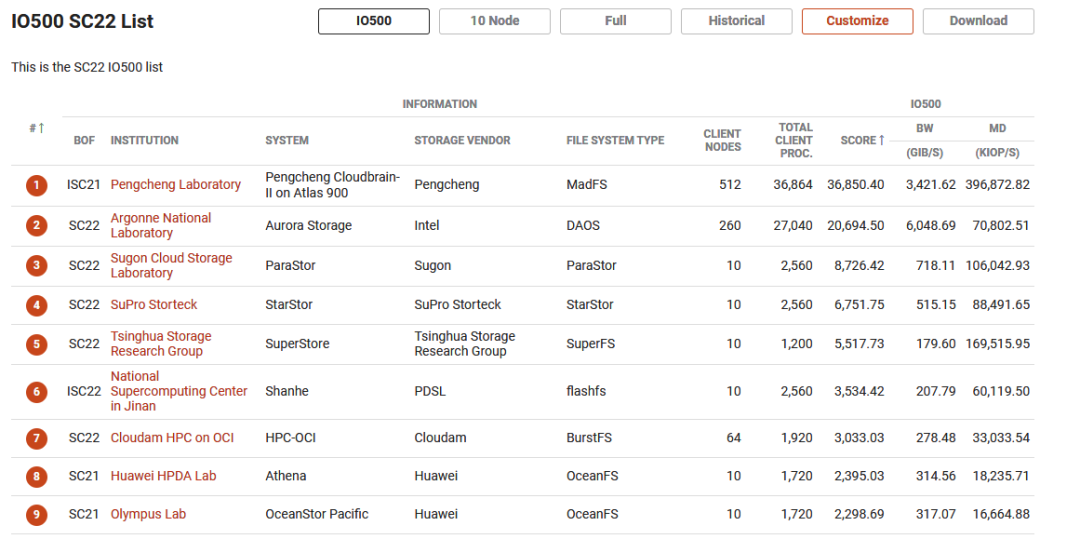Click rank badge number 6
The height and width of the screenshot is (539, 1080).
click(37, 392)
